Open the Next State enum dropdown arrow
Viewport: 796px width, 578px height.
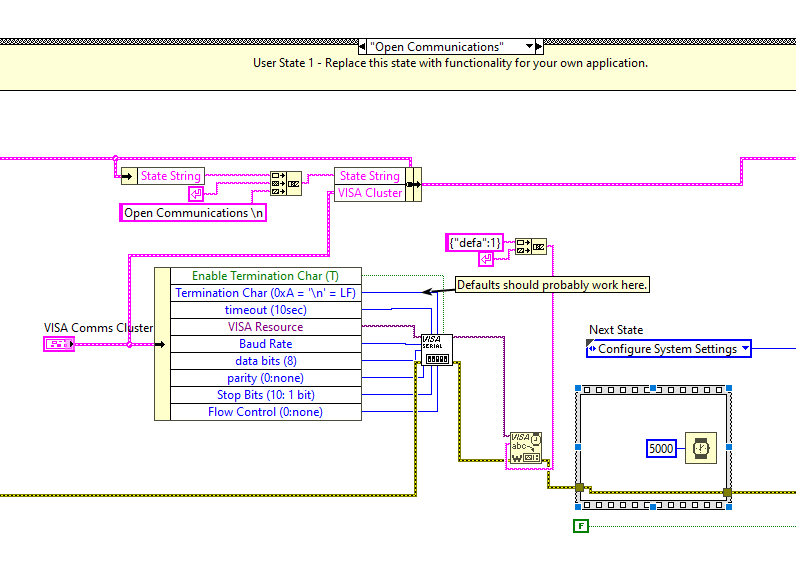(x=745, y=348)
